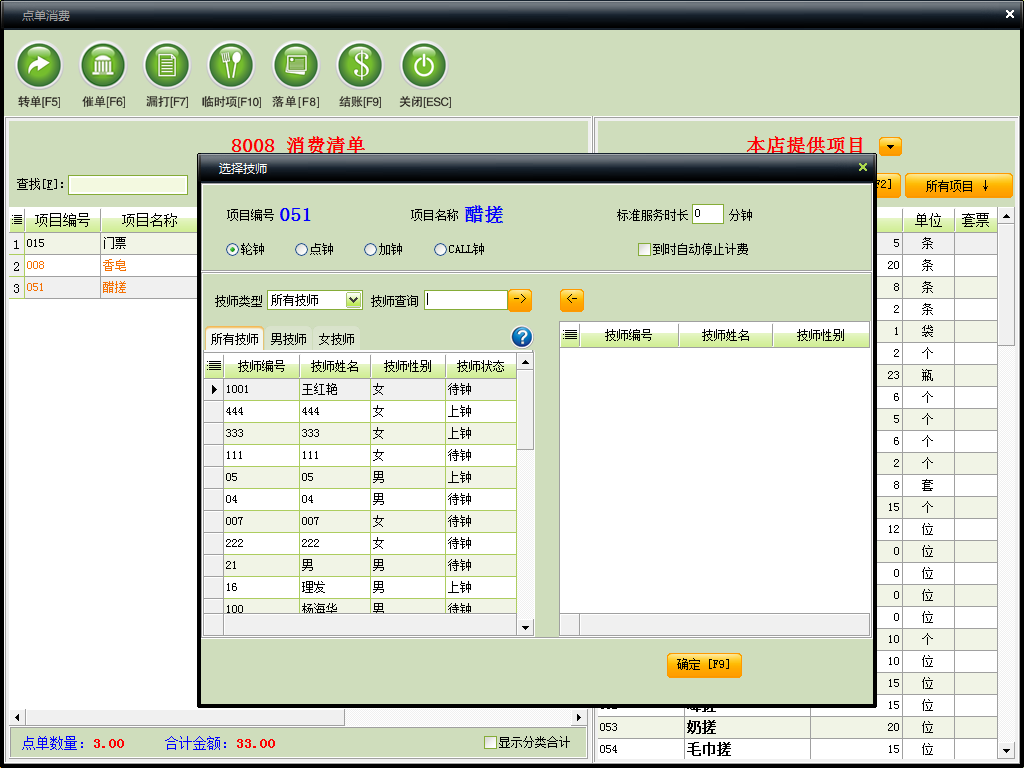Screen dimensions: 1024x768
Task: Expand the 所有项目 ↓ menu button
Action: [958, 186]
